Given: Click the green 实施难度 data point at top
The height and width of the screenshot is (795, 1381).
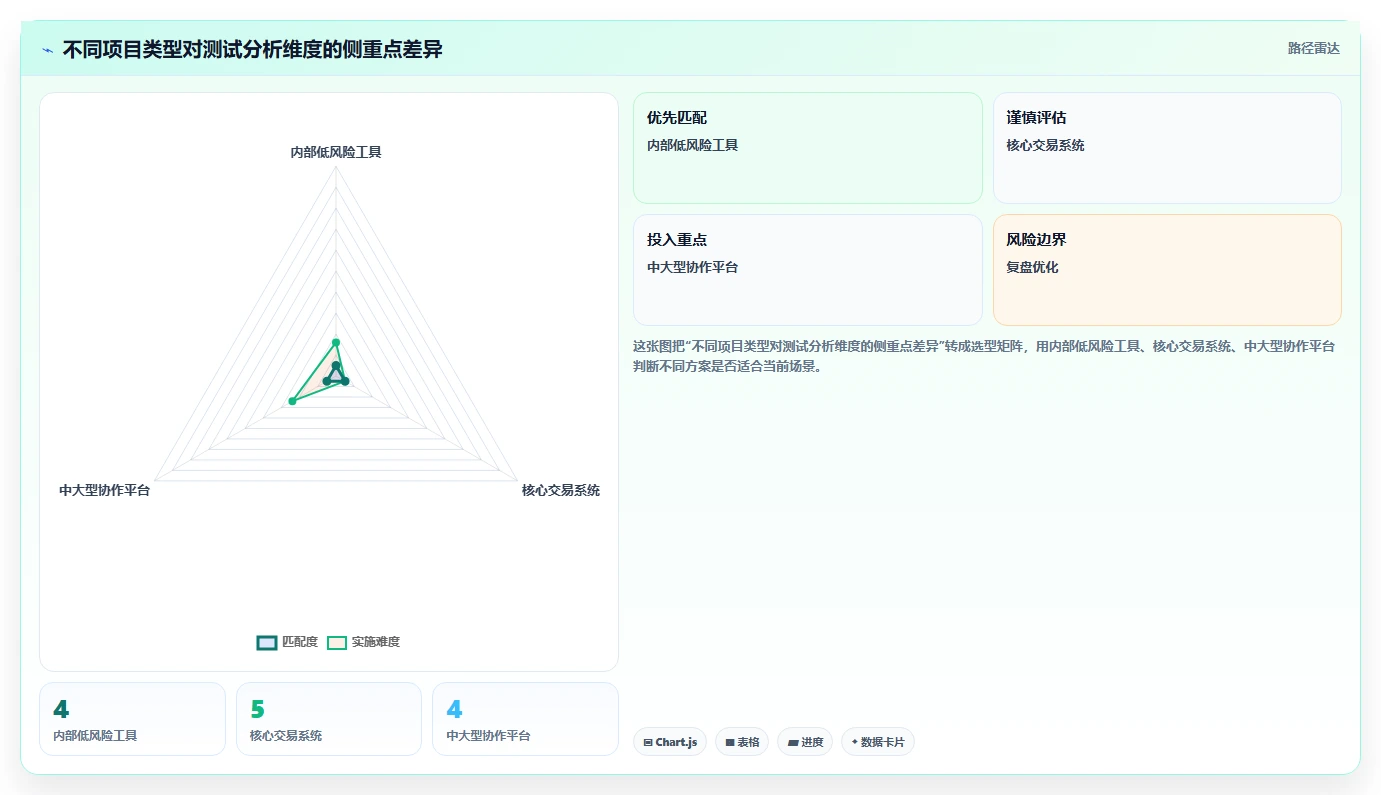Looking at the screenshot, I should tap(336, 342).
